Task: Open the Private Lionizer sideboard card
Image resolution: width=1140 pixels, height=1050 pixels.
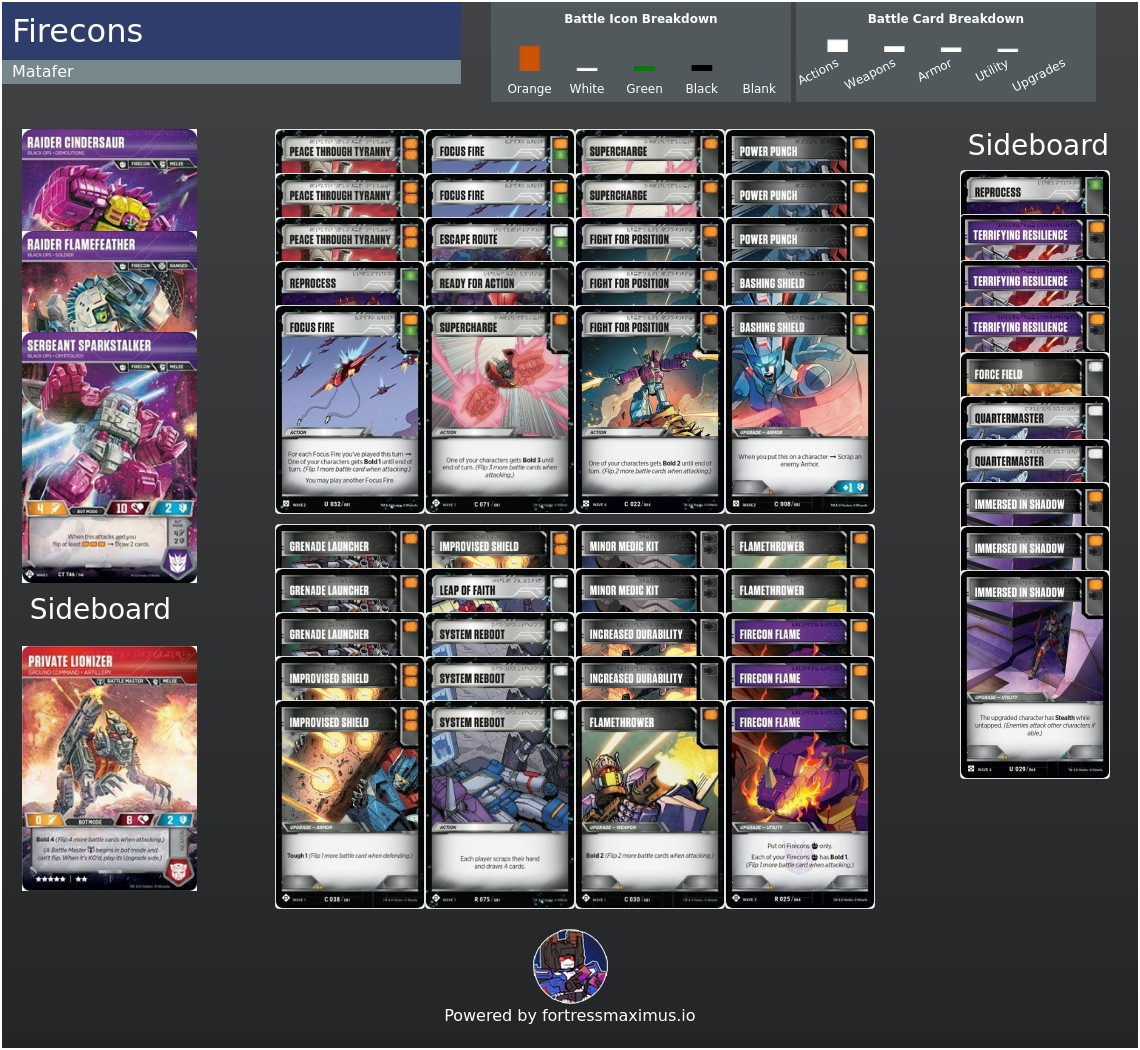Action: (x=109, y=768)
